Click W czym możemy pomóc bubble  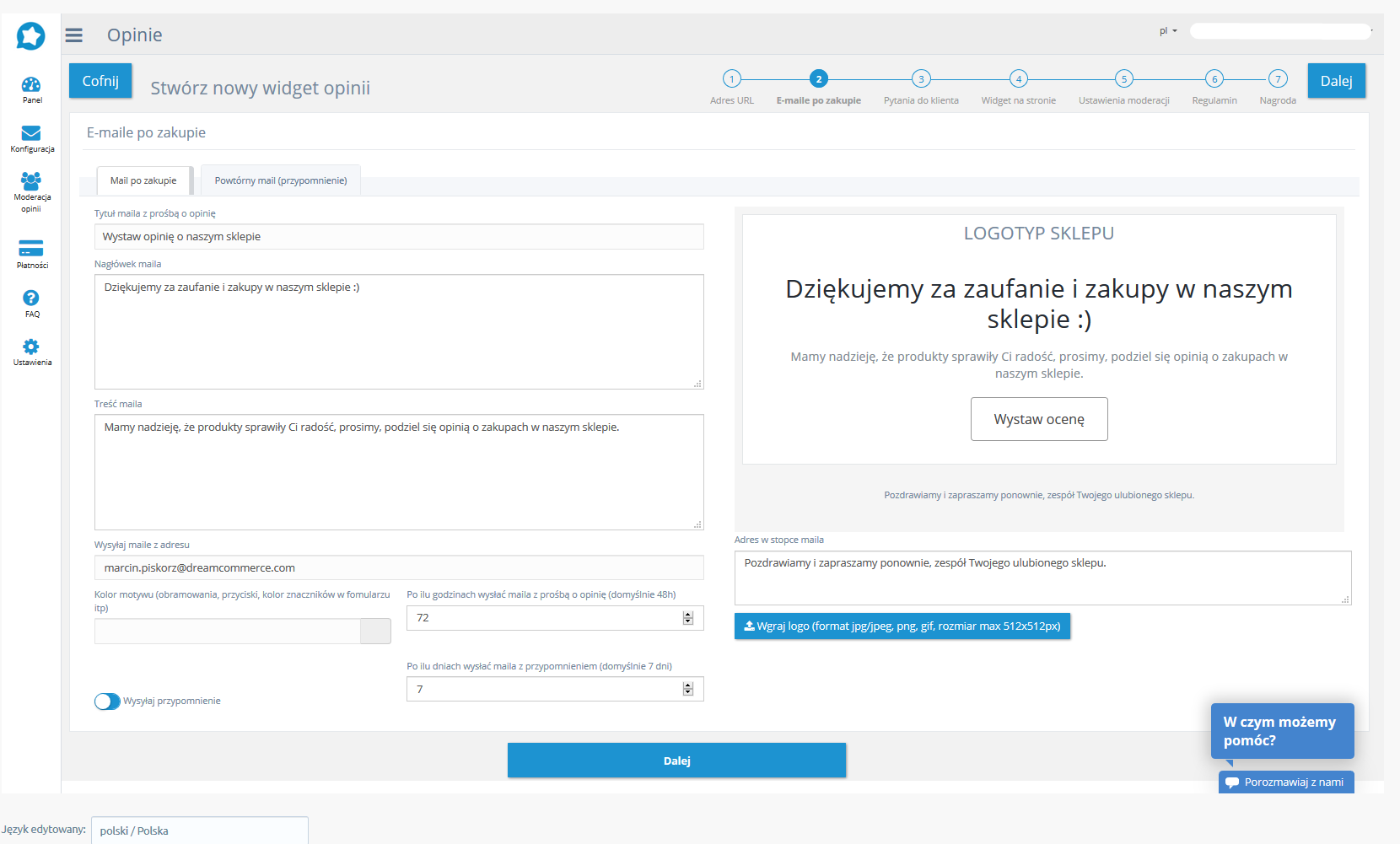pos(1283,731)
